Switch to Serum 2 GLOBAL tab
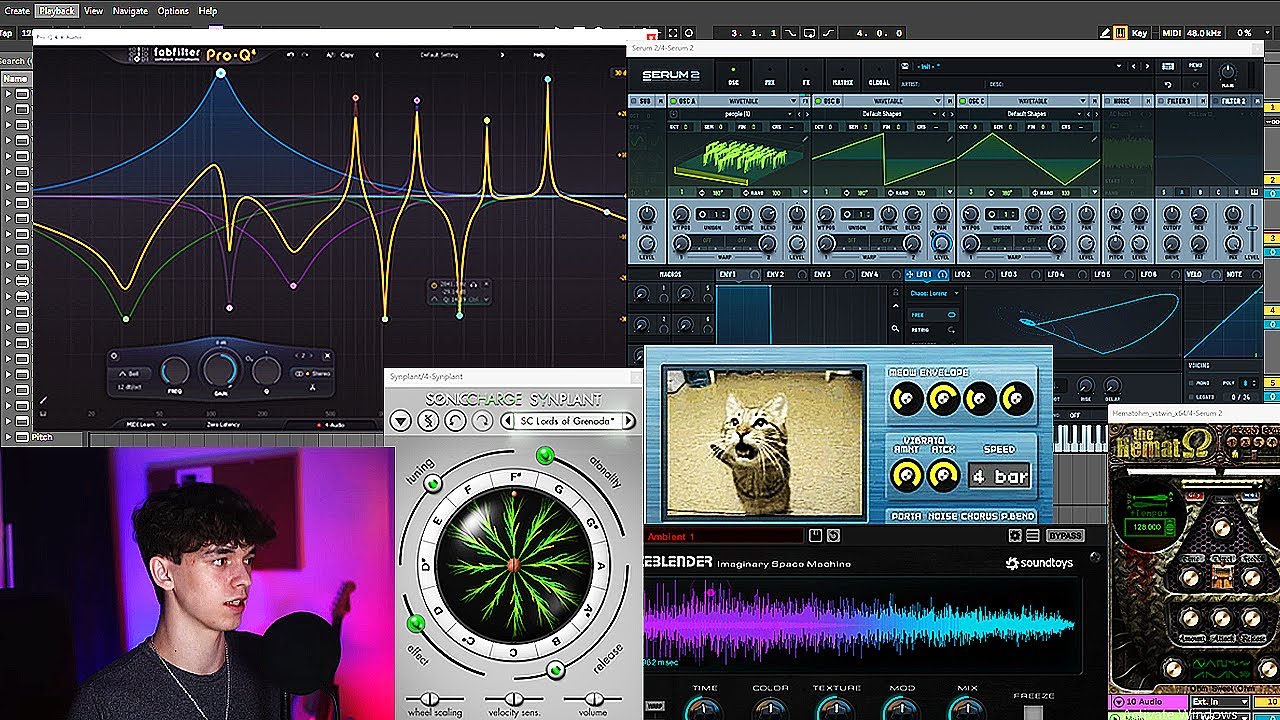The height and width of the screenshot is (720, 1280). (879, 76)
